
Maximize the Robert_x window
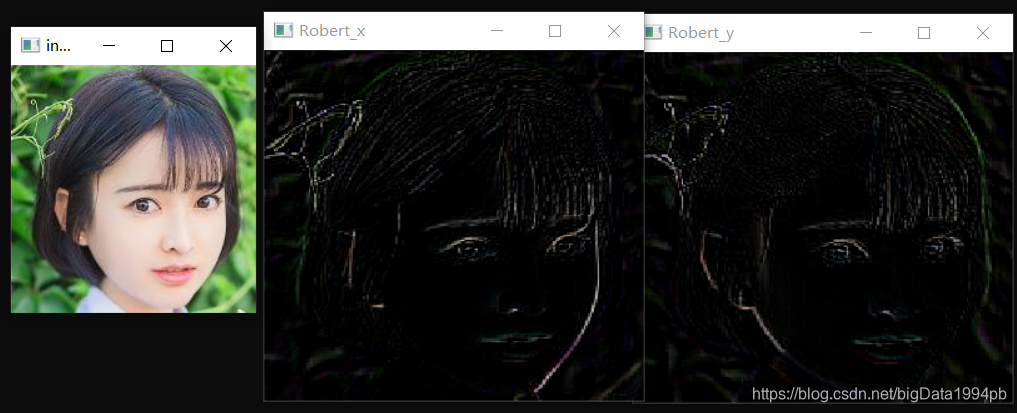tap(555, 30)
